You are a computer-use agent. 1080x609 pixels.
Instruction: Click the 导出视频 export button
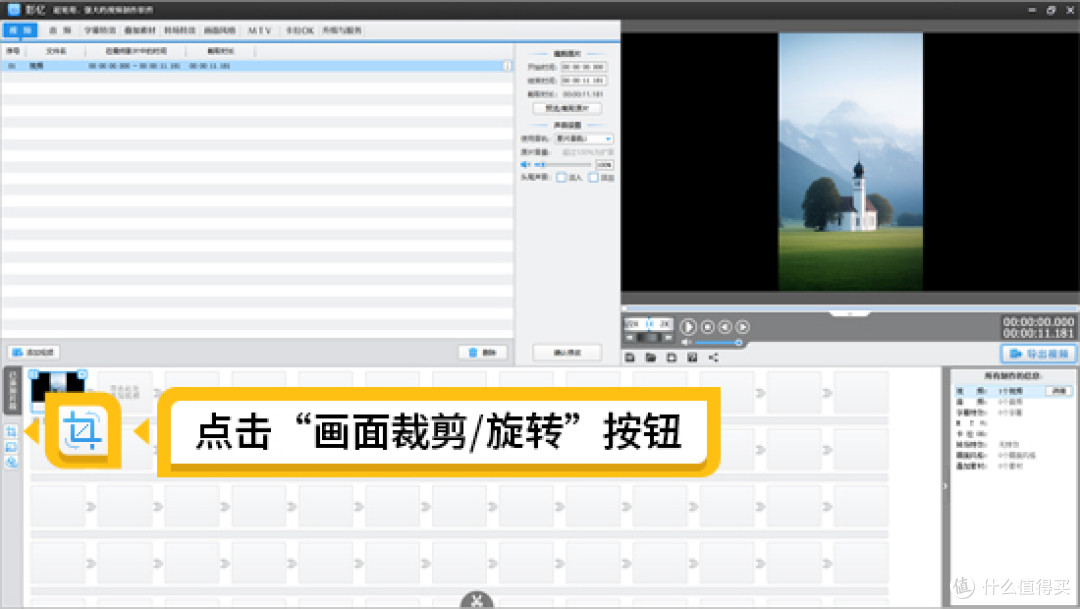1038,353
